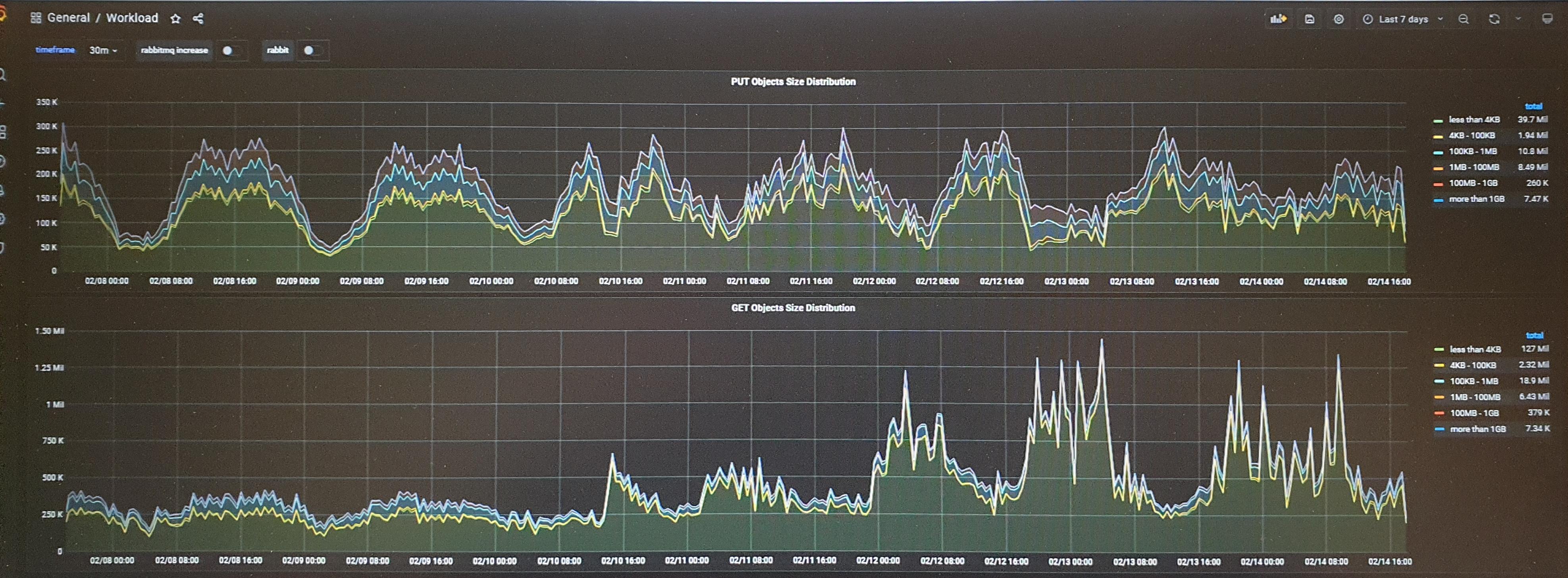Expand the refresh interval dropdown arrow
Viewport: 1568px width, 578px height.
[1518, 19]
